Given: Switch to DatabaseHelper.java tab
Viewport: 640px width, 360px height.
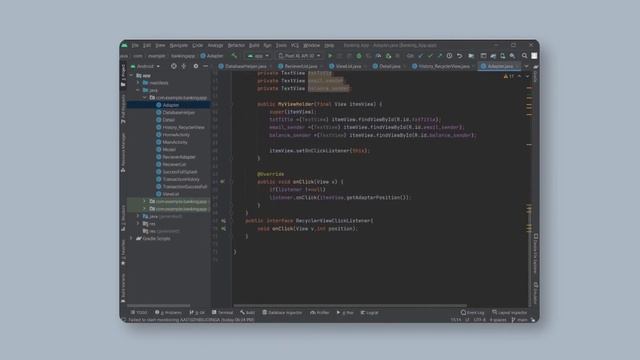Looking at the screenshot, I should click(245, 66).
